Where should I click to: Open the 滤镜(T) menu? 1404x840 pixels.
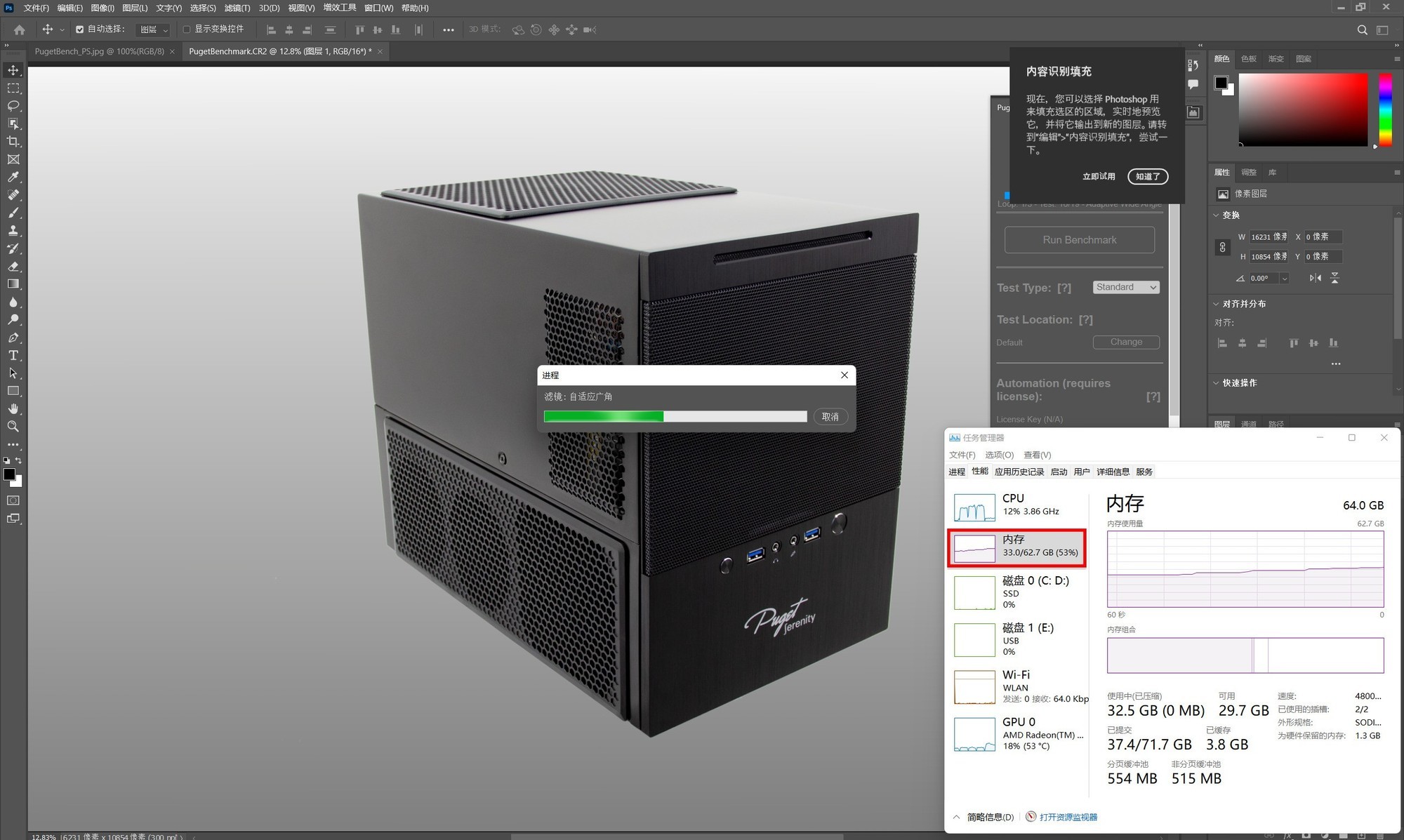coord(237,8)
